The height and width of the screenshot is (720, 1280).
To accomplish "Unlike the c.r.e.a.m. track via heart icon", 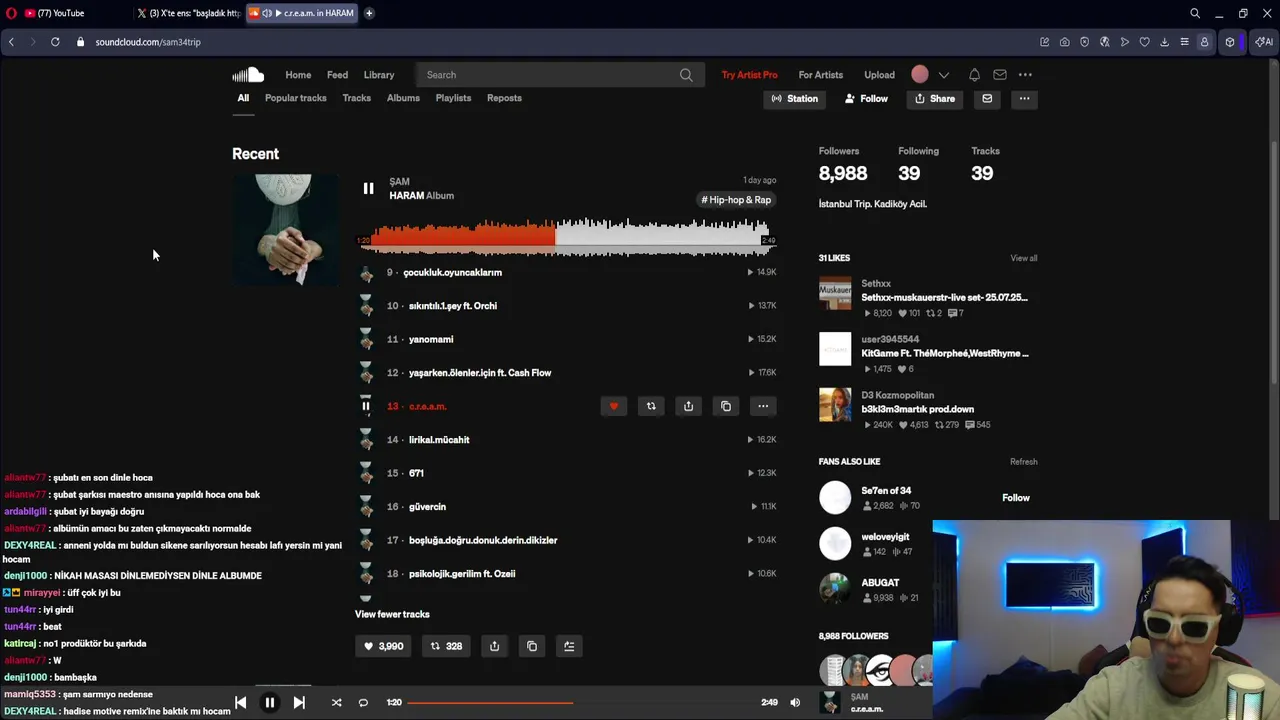I will pyautogui.click(x=613, y=406).
